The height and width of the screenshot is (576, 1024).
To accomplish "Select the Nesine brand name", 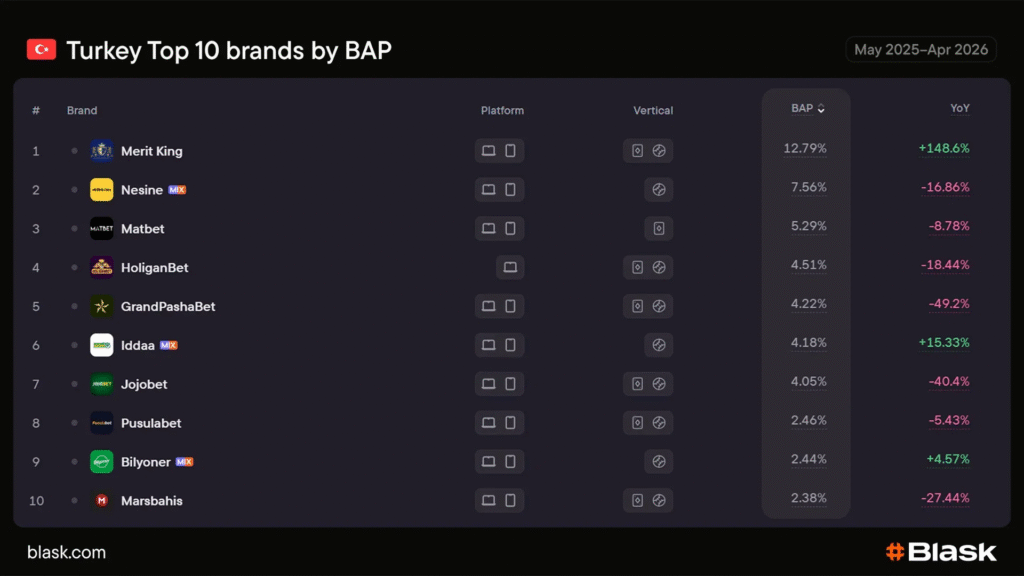I will pos(142,190).
